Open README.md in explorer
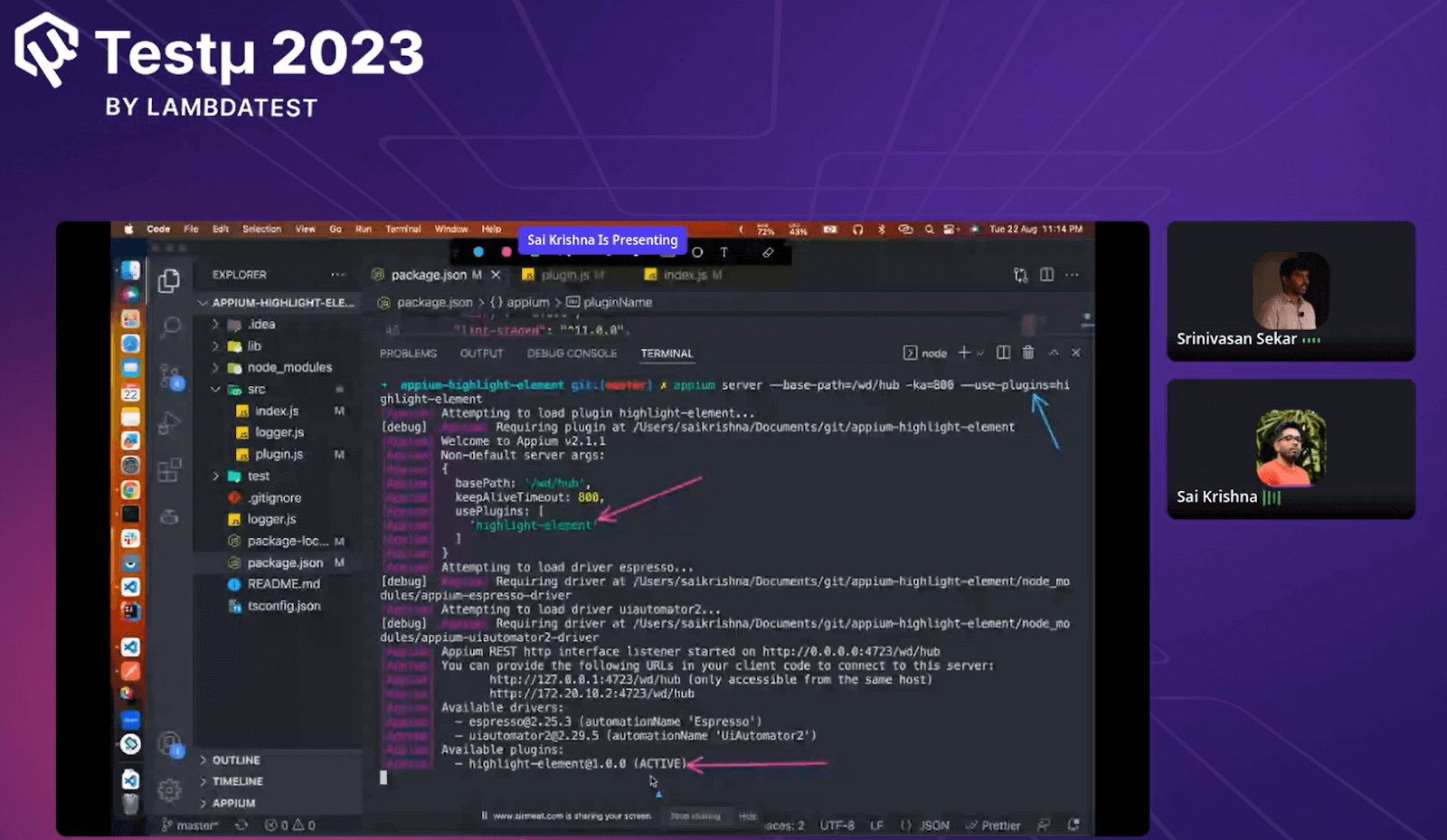Viewport: 1447px width, 840px height. (283, 584)
